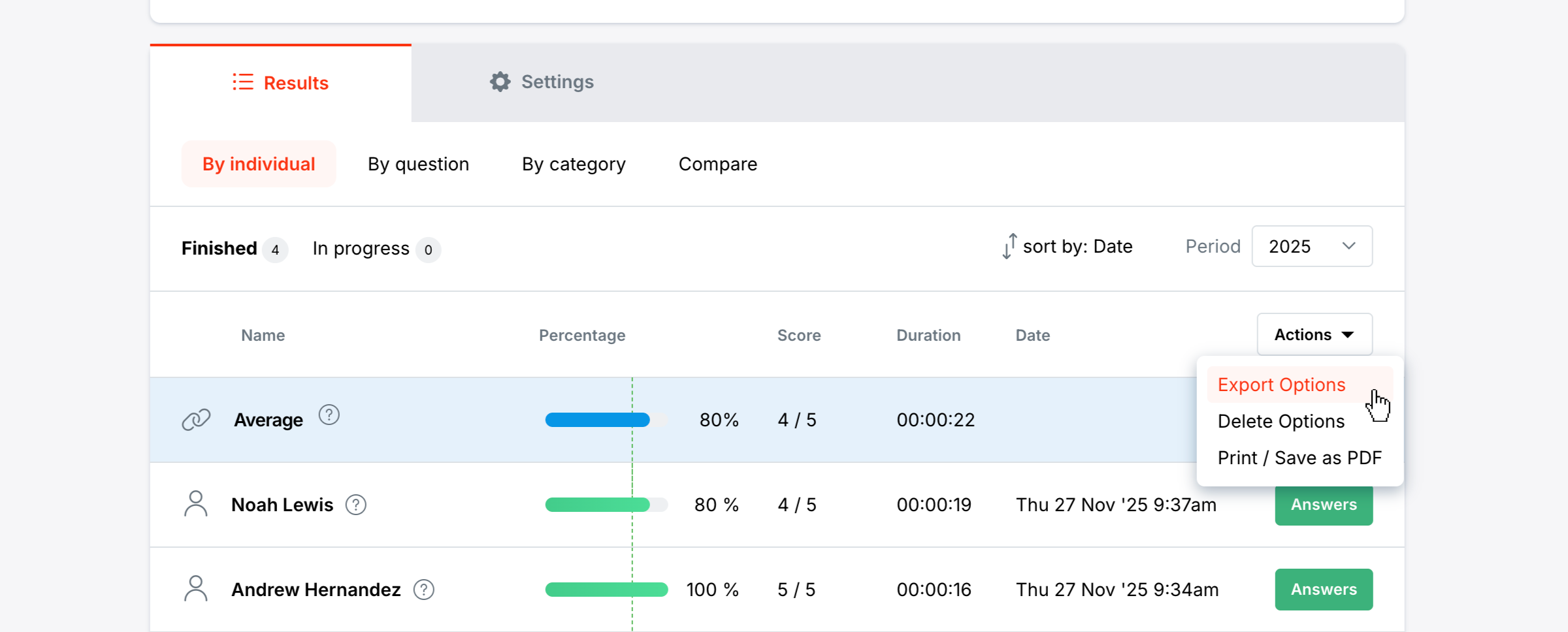Screen dimensions: 1568x632
Task: Open Noah Lewis's Answers
Action: (x=1323, y=505)
